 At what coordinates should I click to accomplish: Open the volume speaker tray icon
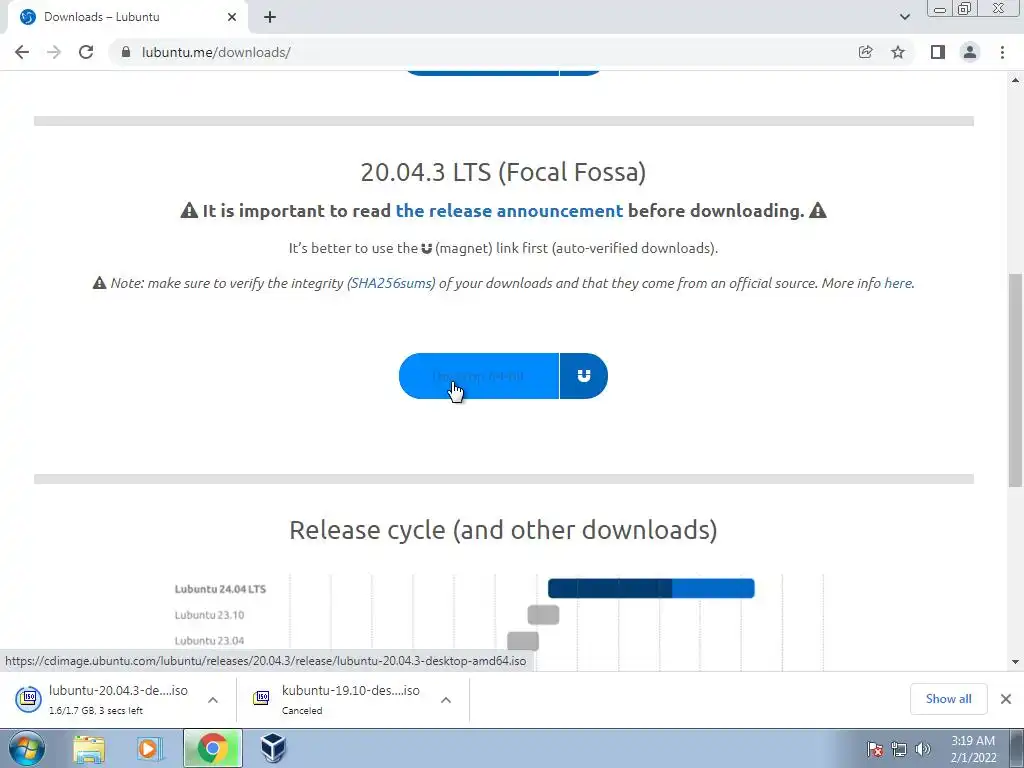pos(922,749)
